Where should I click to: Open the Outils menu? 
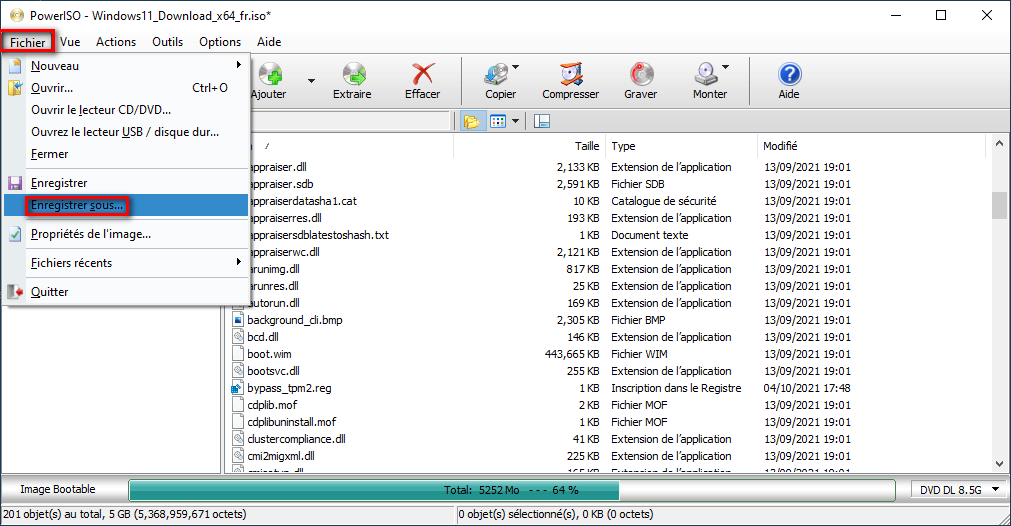pyautogui.click(x=167, y=42)
